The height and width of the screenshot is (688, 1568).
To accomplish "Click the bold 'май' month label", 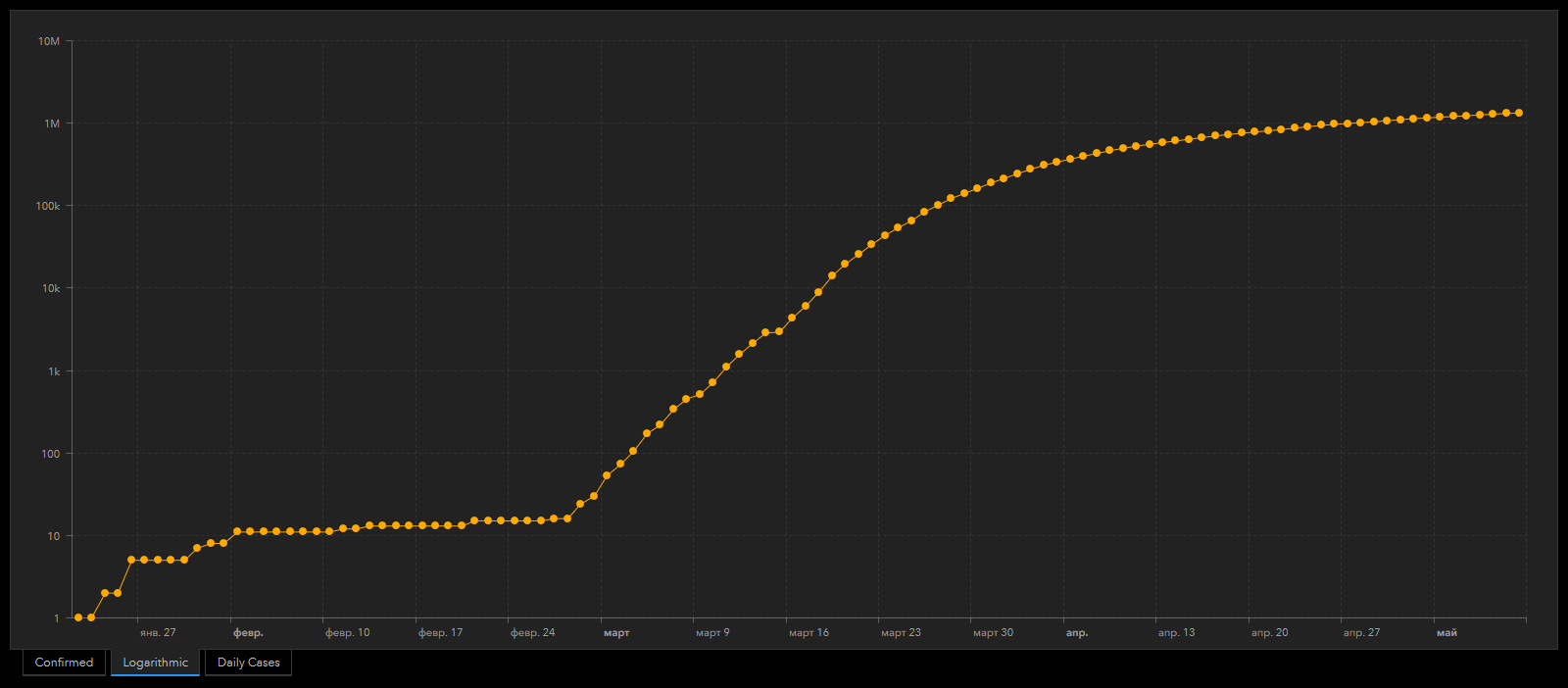I will click(x=1446, y=633).
